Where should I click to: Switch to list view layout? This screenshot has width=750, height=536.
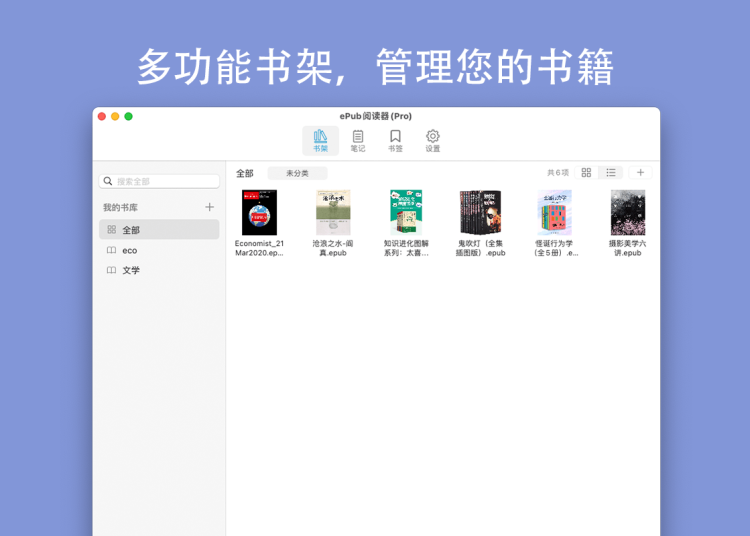(x=610, y=173)
